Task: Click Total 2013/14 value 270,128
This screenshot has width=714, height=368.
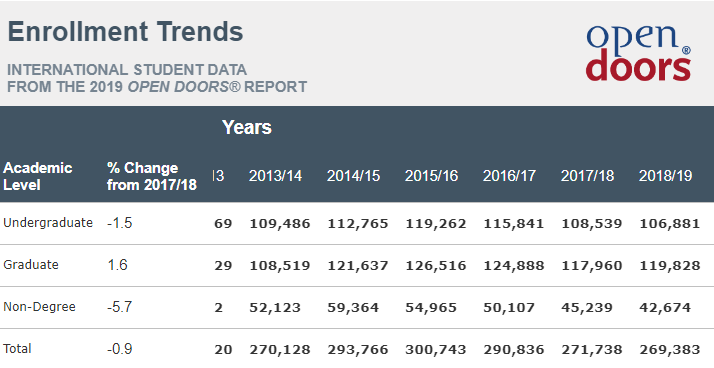Action: pyautogui.click(x=280, y=350)
